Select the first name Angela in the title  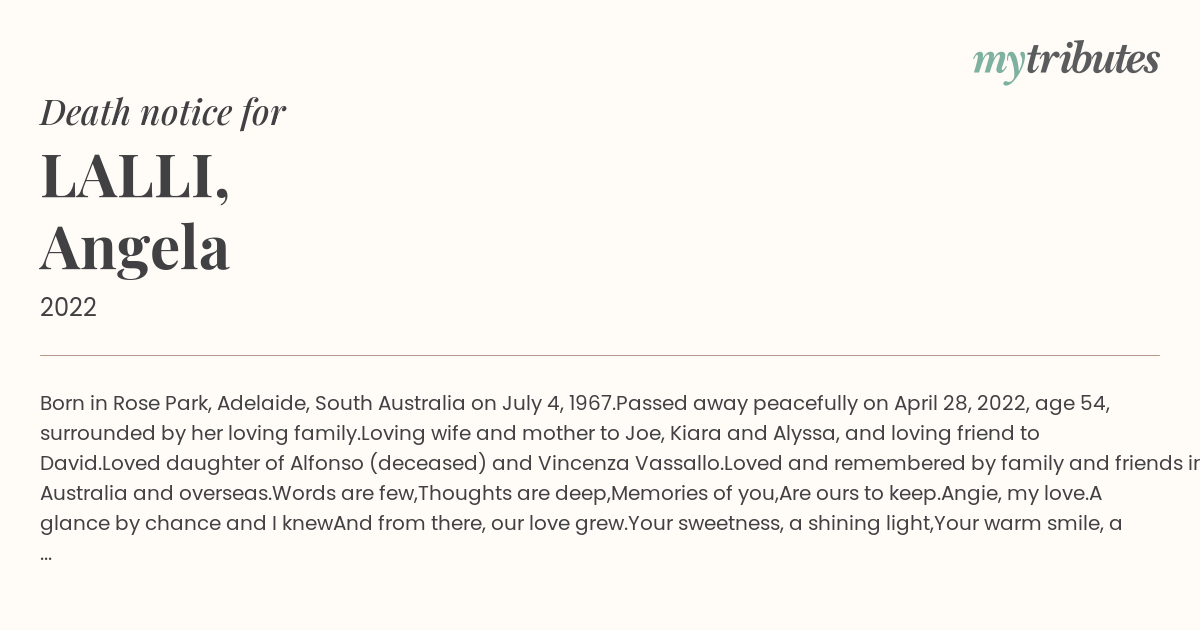pyautogui.click(x=135, y=247)
